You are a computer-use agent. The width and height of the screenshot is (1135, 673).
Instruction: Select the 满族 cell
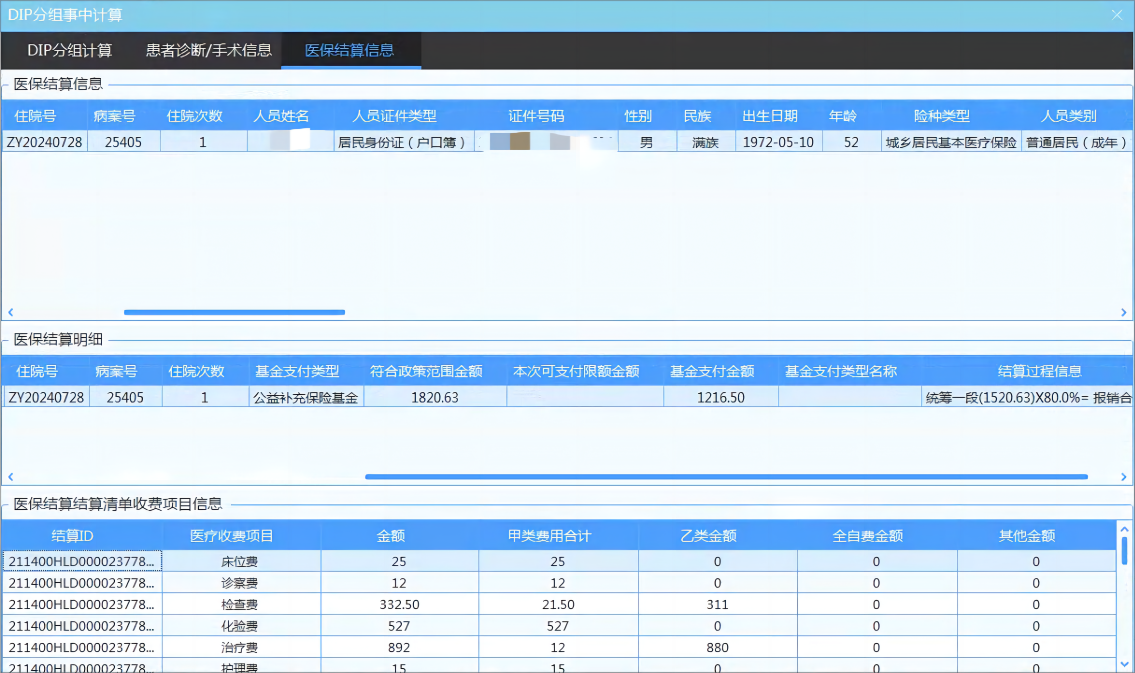coord(705,142)
